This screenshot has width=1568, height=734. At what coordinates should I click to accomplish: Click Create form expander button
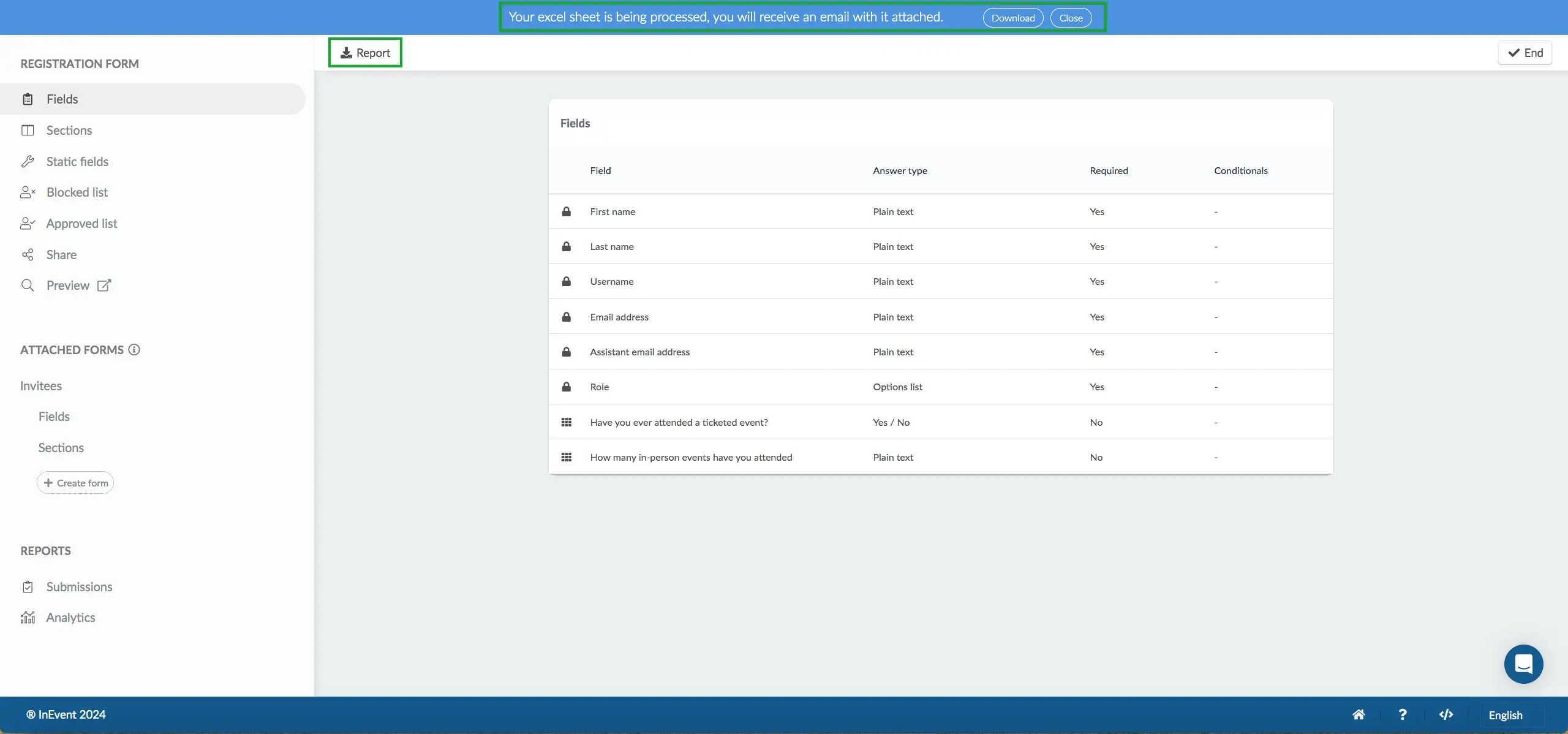(x=75, y=483)
